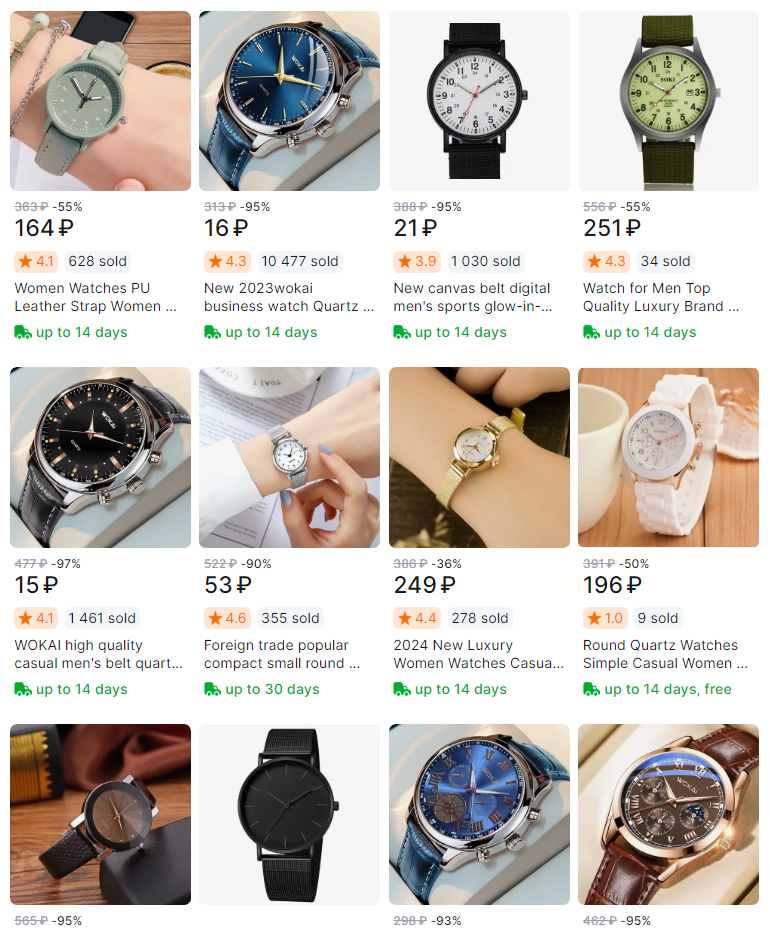
Task: Click the star icon on the 1.0 rating badge
Action: [594, 619]
